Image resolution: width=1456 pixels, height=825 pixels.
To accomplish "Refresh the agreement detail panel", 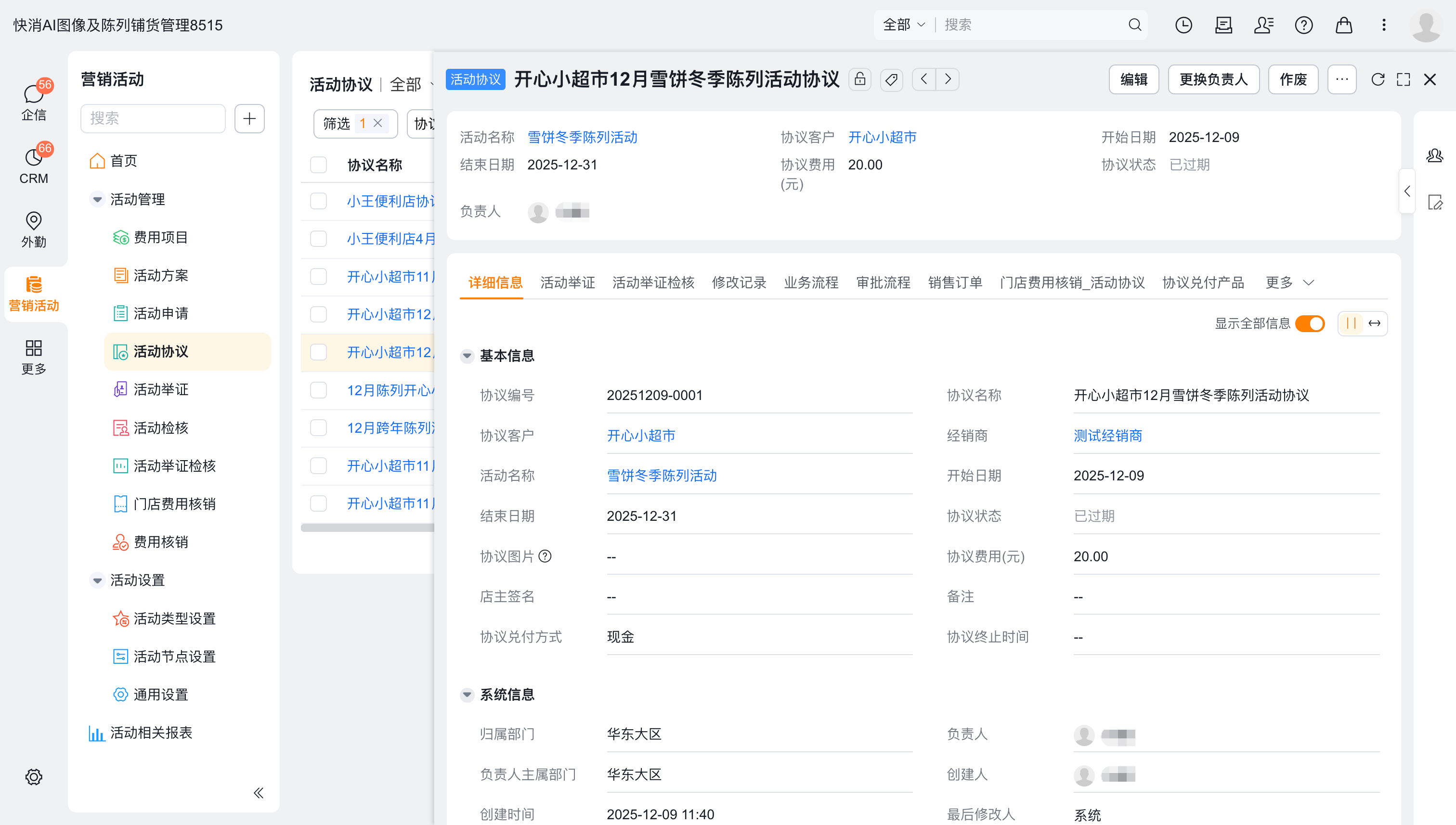I will tap(1378, 79).
